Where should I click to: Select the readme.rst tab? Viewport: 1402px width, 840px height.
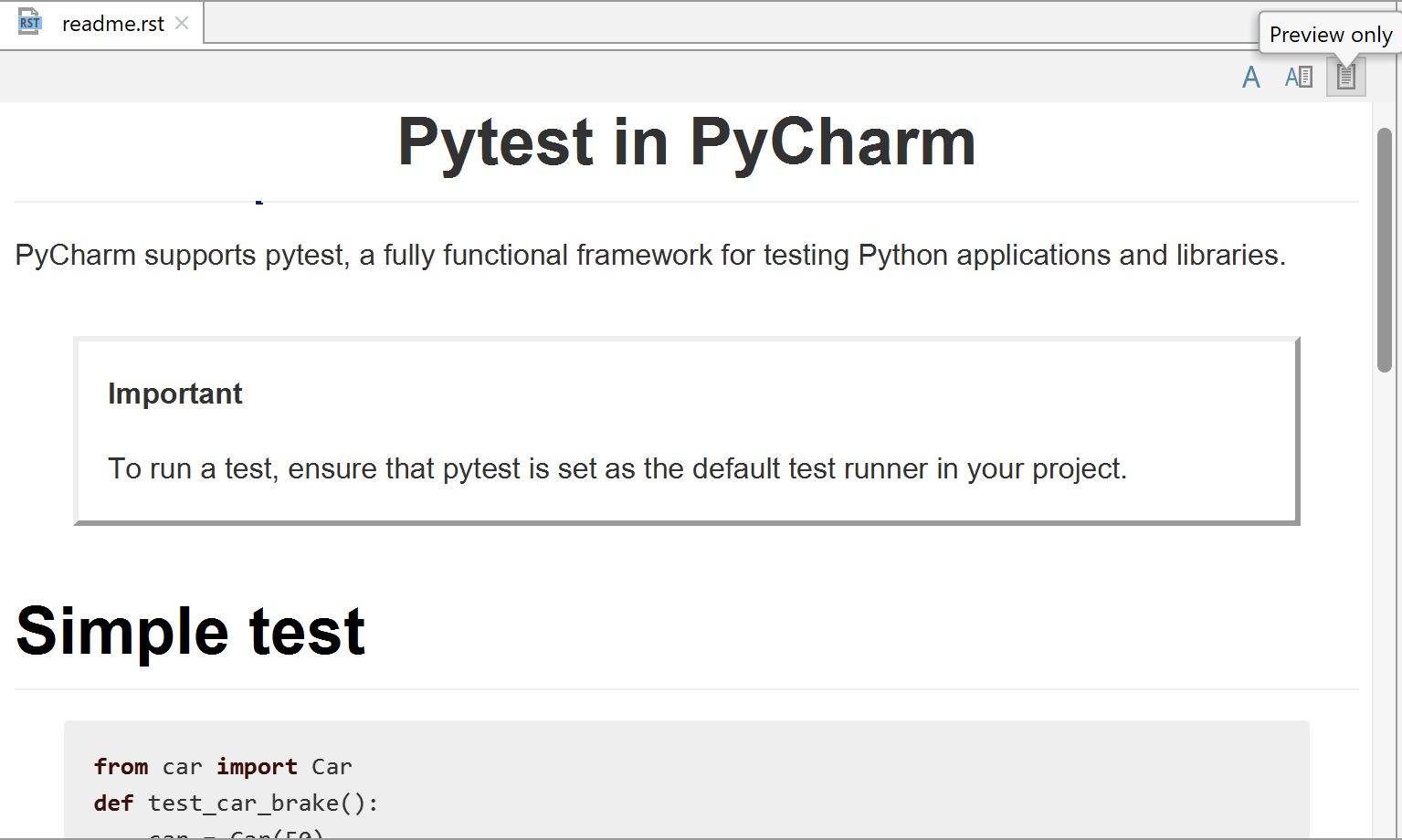[112, 24]
